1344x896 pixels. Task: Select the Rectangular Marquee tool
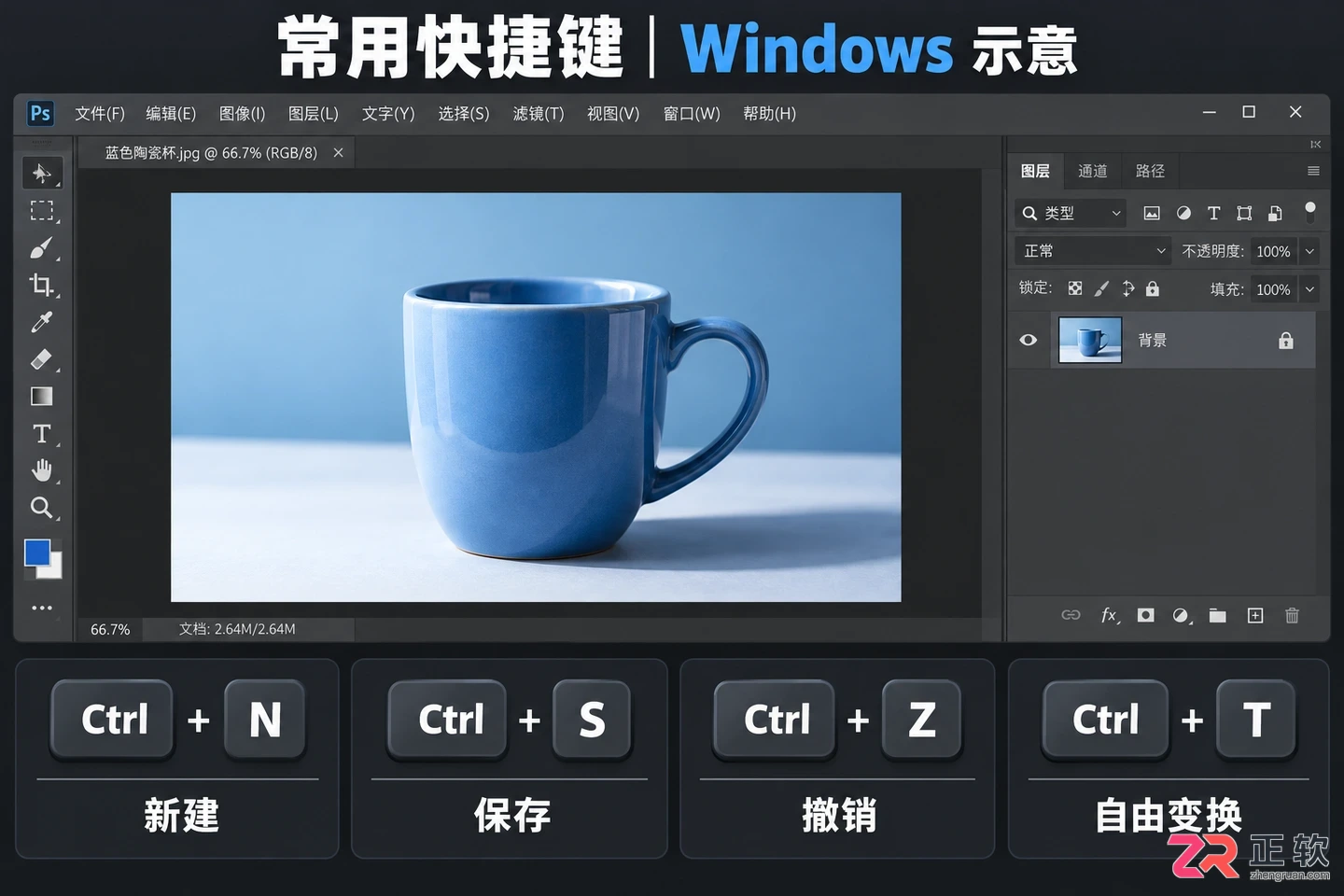42,211
